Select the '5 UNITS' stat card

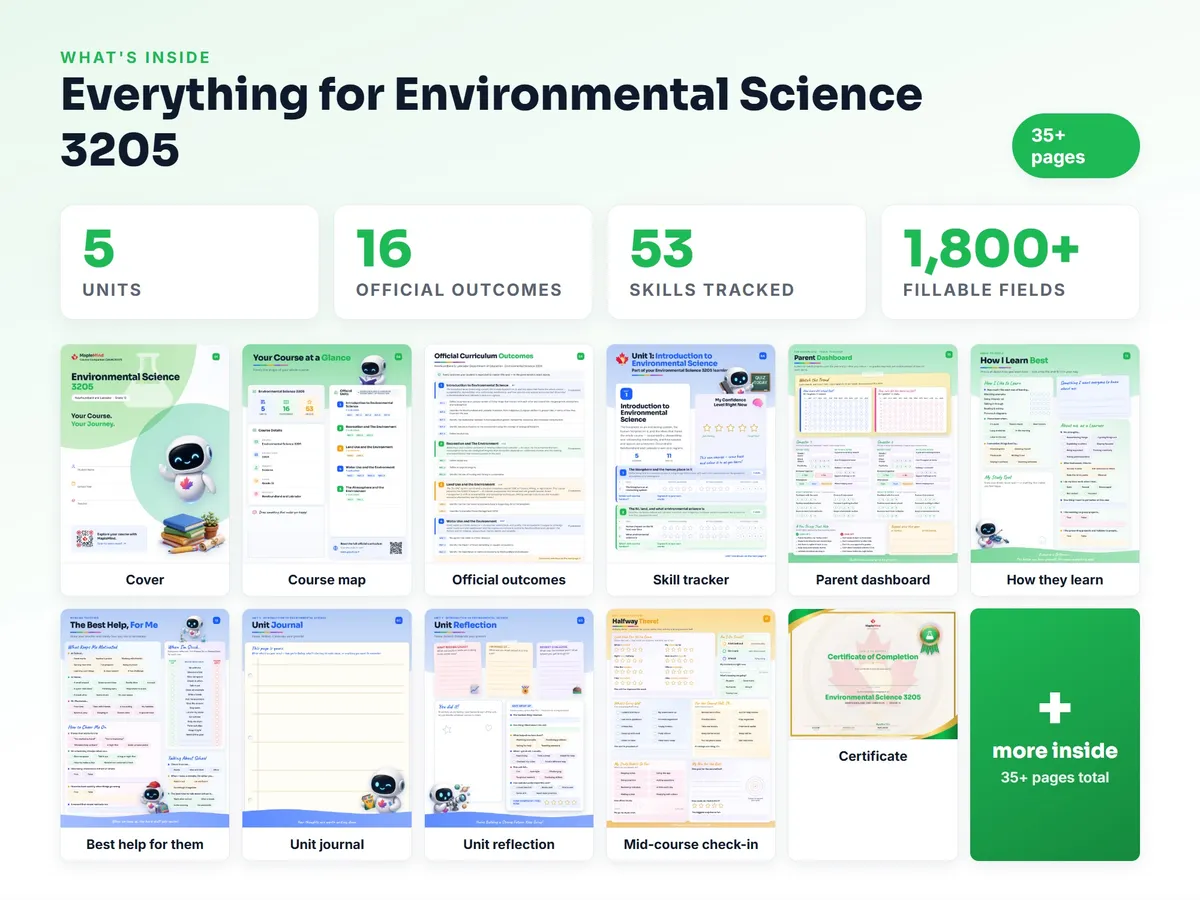pyautogui.click(x=189, y=262)
